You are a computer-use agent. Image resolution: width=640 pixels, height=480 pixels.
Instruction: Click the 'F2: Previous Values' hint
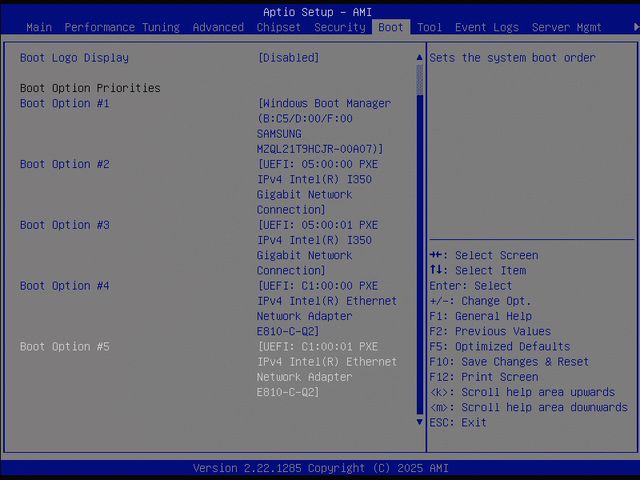[x=490, y=331]
